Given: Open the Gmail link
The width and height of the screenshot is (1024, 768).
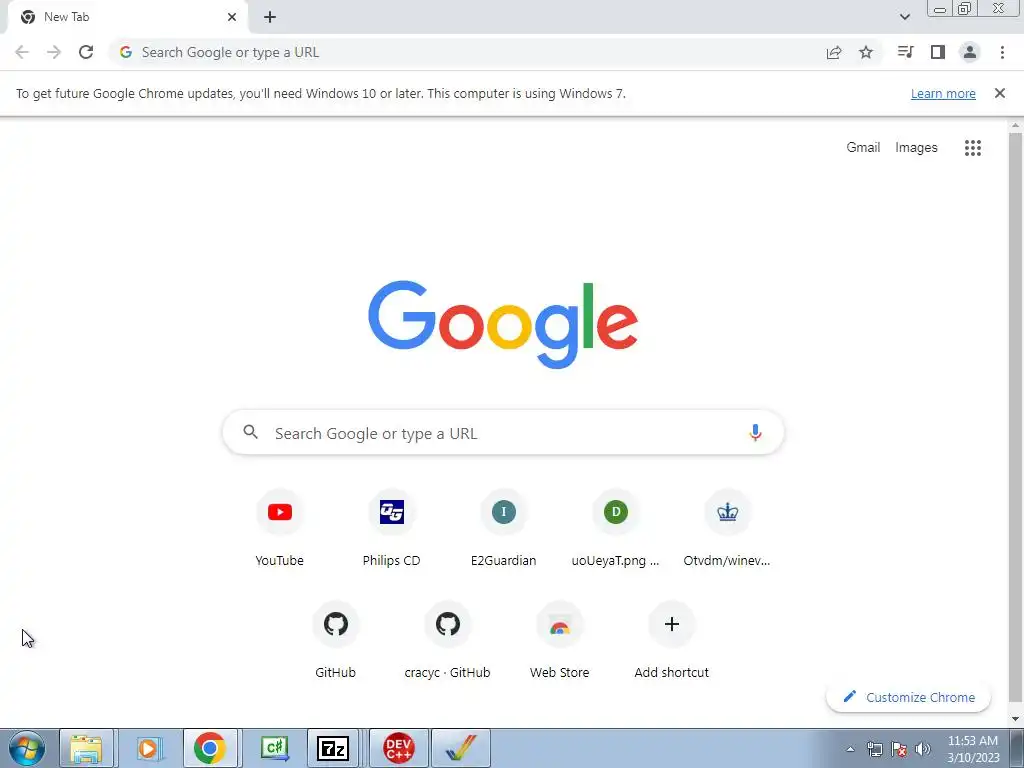Looking at the screenshot, I should [863, 148].
